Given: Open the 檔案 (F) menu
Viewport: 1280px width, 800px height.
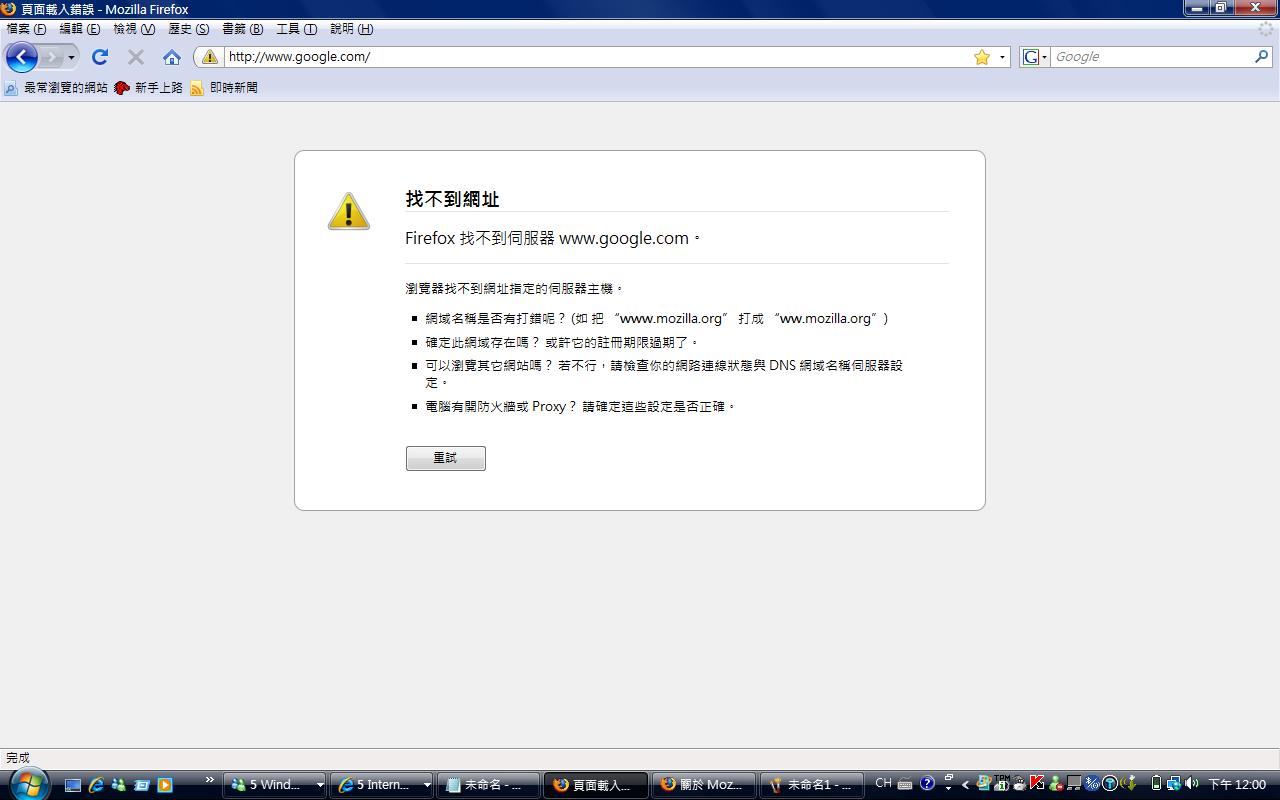Looking at the screenshot, I should [x=26, y=29].
